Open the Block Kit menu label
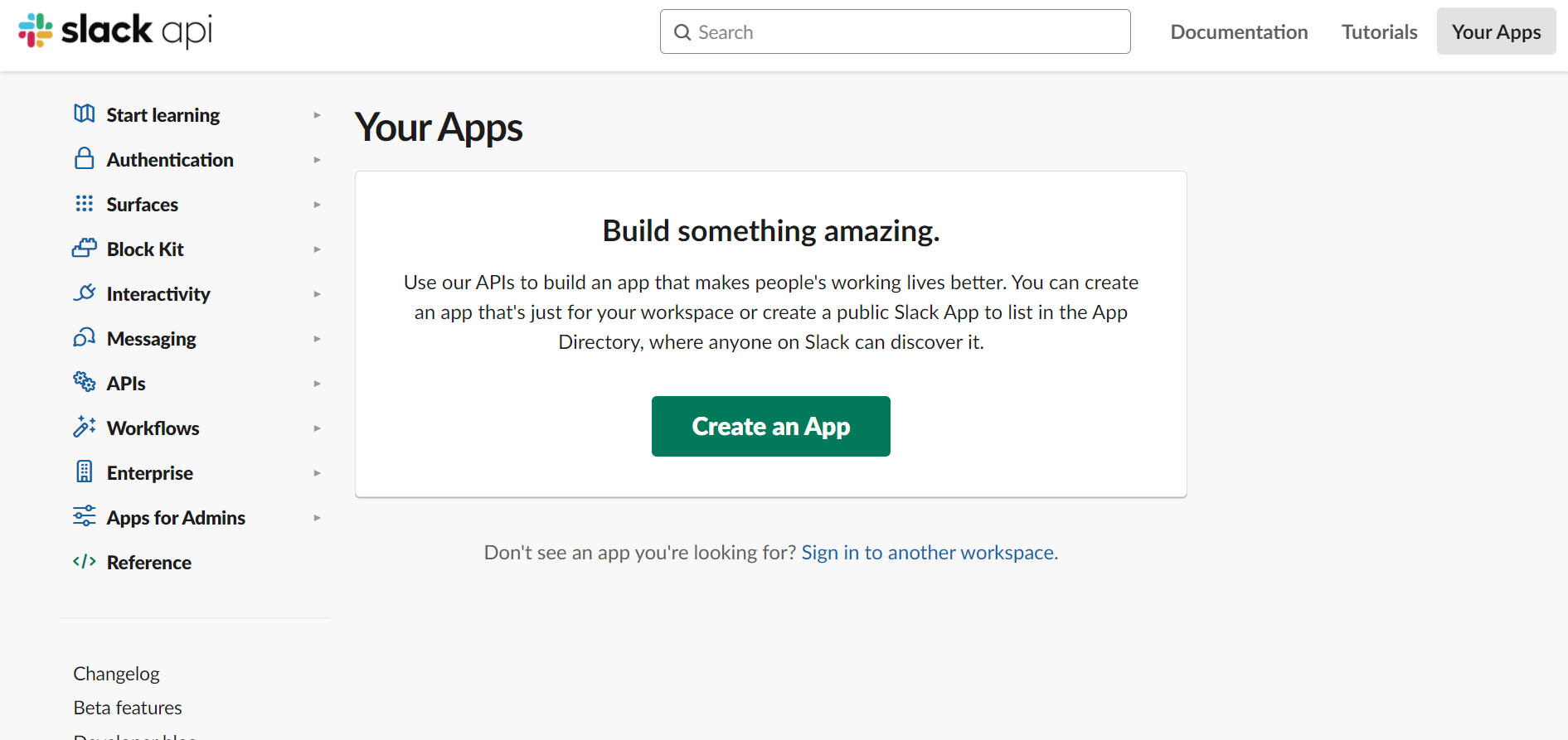Screen dimensions: 1568x740 tap(145, 249)
